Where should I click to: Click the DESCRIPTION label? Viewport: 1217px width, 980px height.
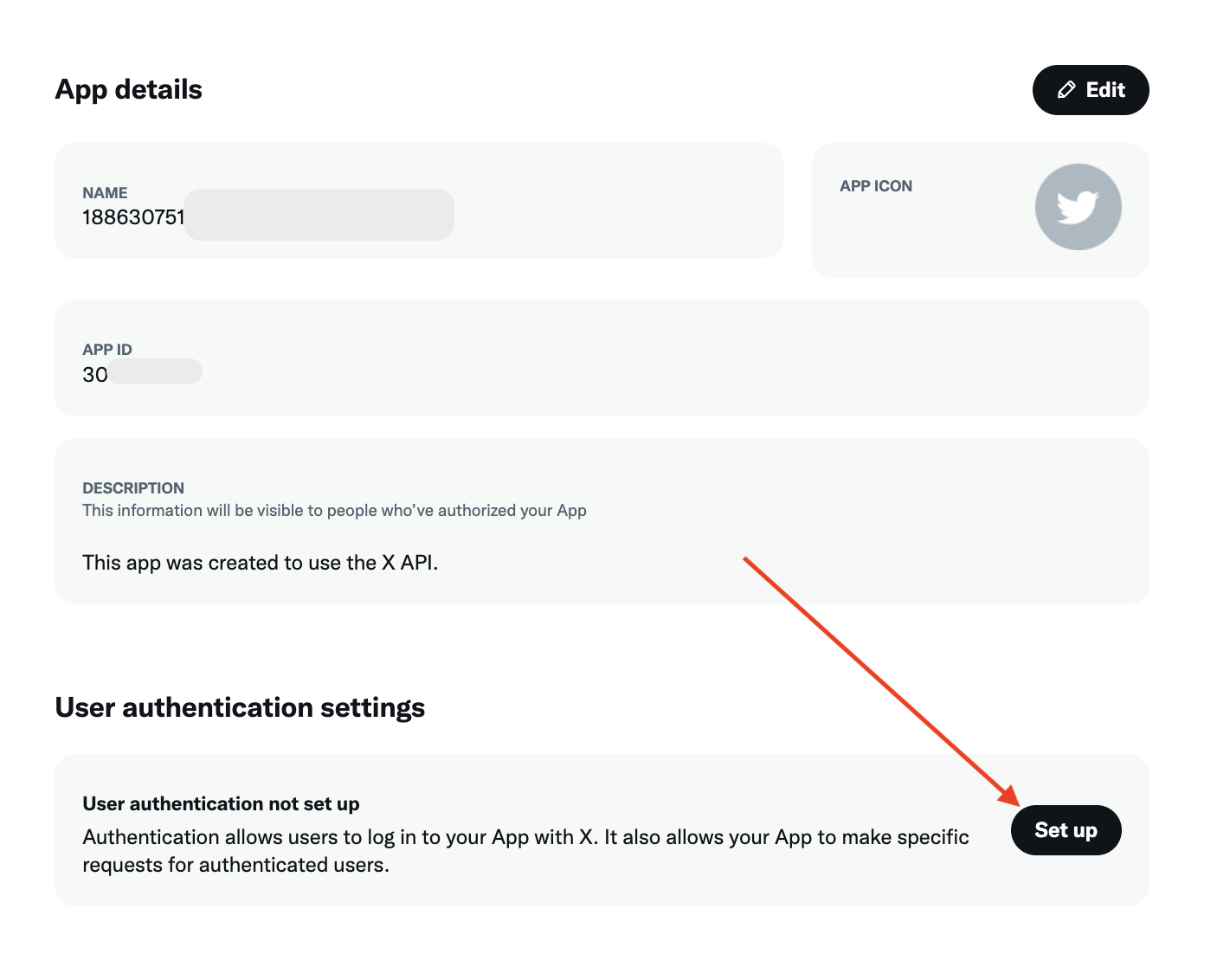pyautogui.click(x=133, y=488)
